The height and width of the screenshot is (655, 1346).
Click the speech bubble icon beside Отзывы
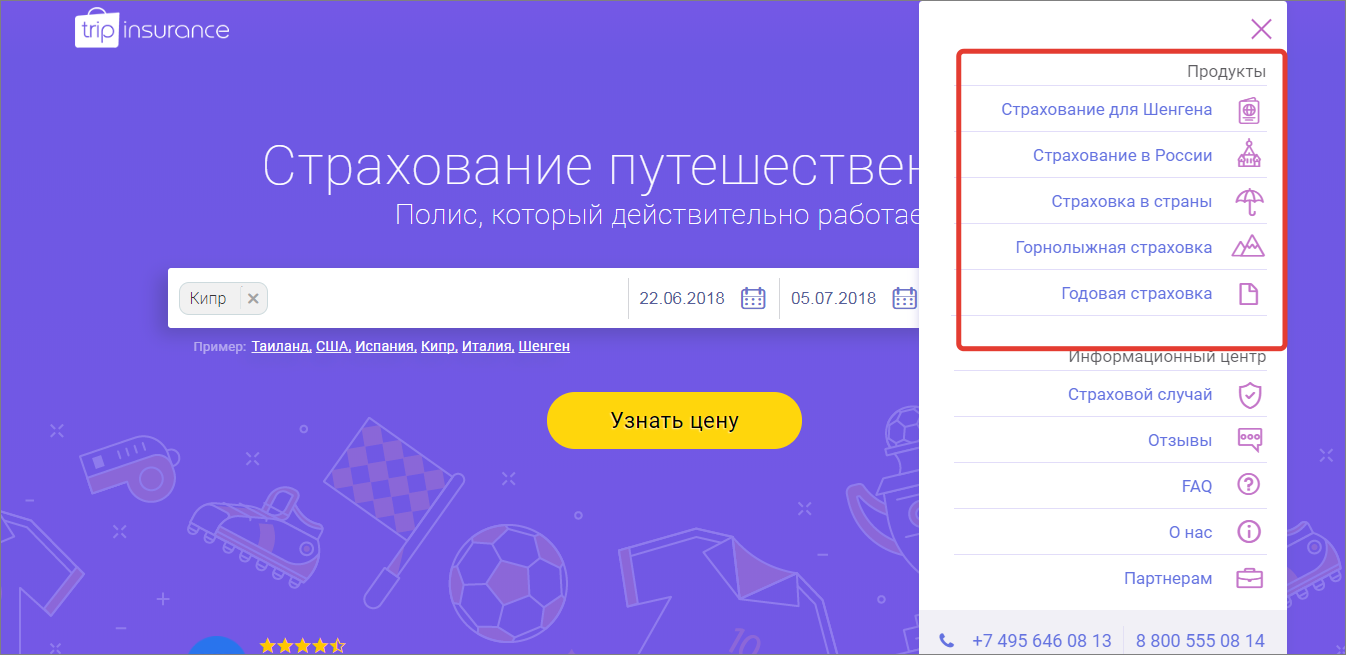[x=1249, y=440]
